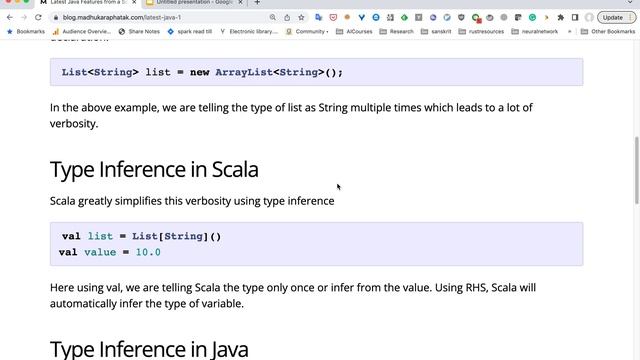Open the dark shield extension icon
This screenshot has height=360, width=640.
(461, 18)
